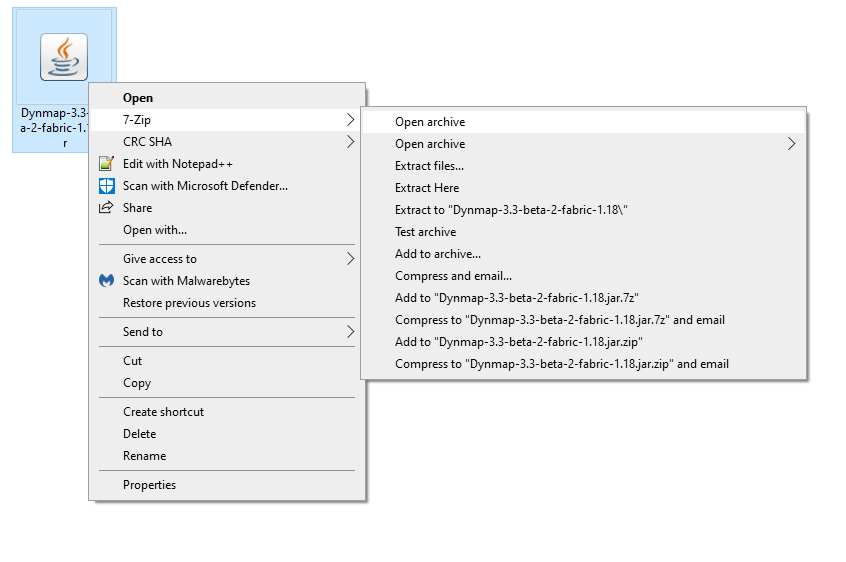Click second Open archive entry with arrow
This screenshot has height=562, width=846.
coord(584,144)
